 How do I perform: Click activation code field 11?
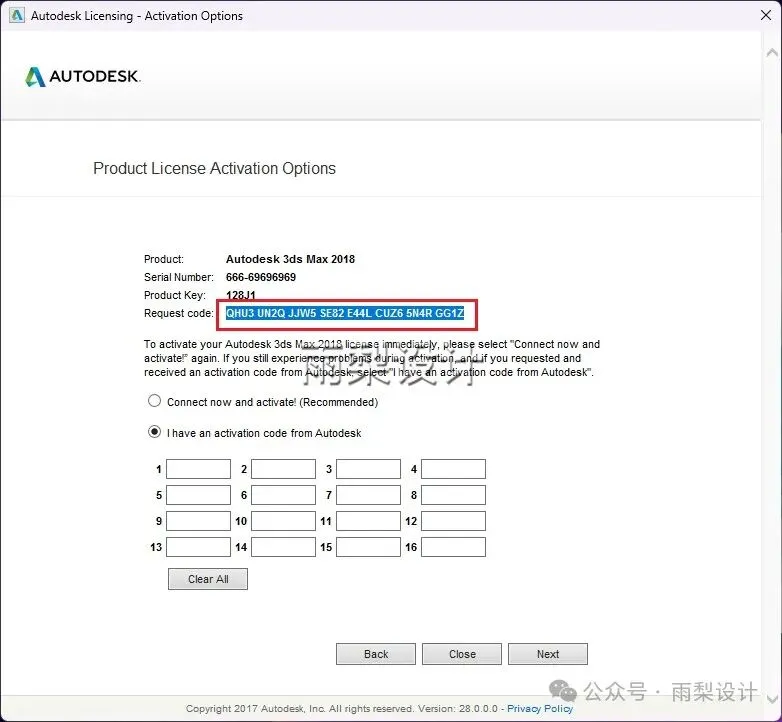click(369, 521)
